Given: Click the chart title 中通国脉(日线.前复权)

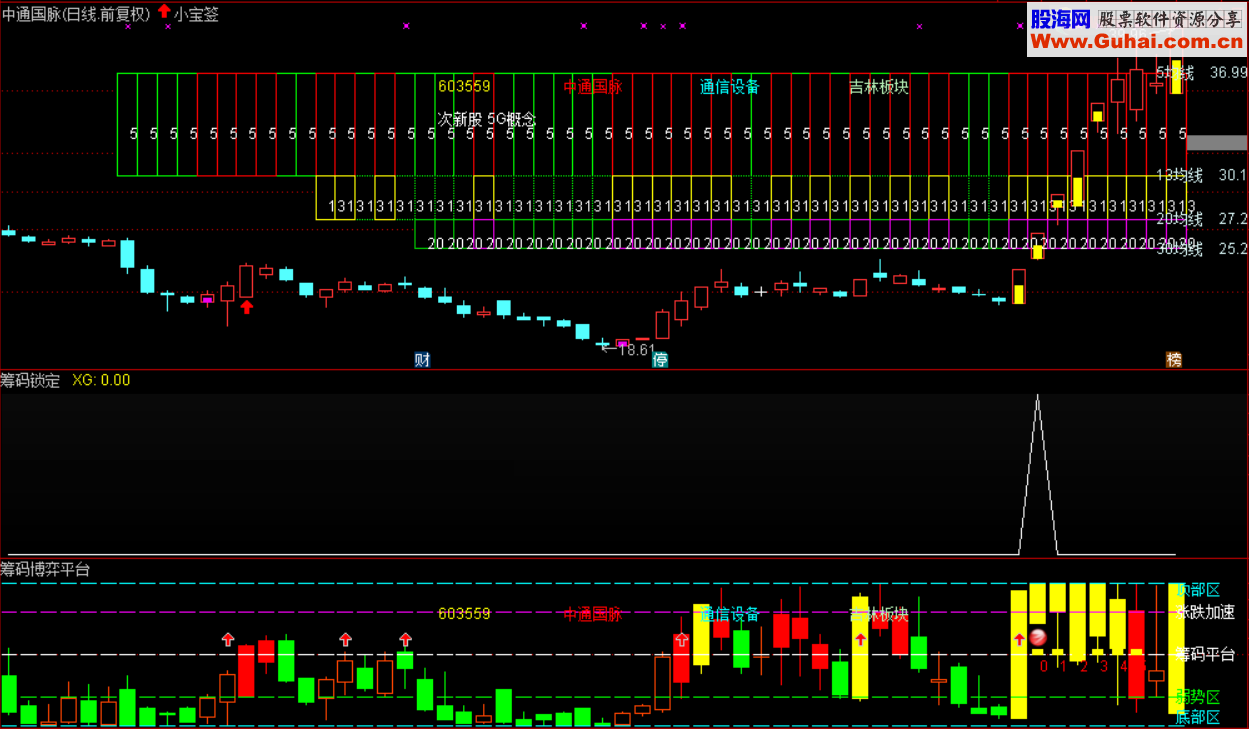Looking at the screenshot, I should coord(77,14).
